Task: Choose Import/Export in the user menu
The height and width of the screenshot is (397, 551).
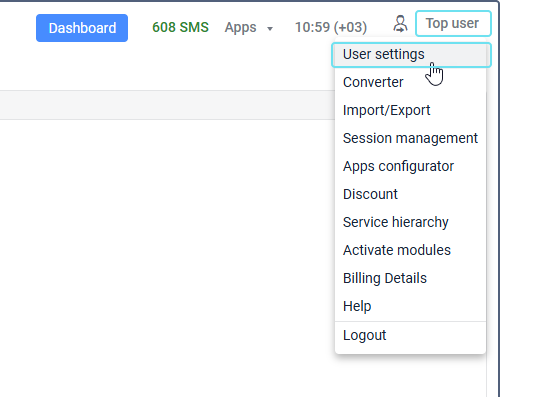Action: click(x=410, y=110)
